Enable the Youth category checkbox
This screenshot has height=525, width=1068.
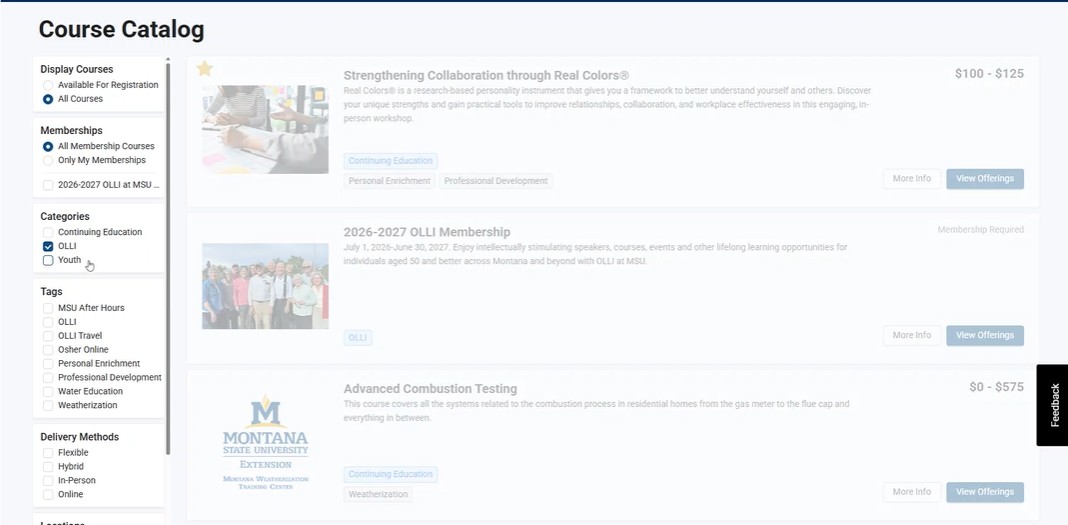coord(48,260)
